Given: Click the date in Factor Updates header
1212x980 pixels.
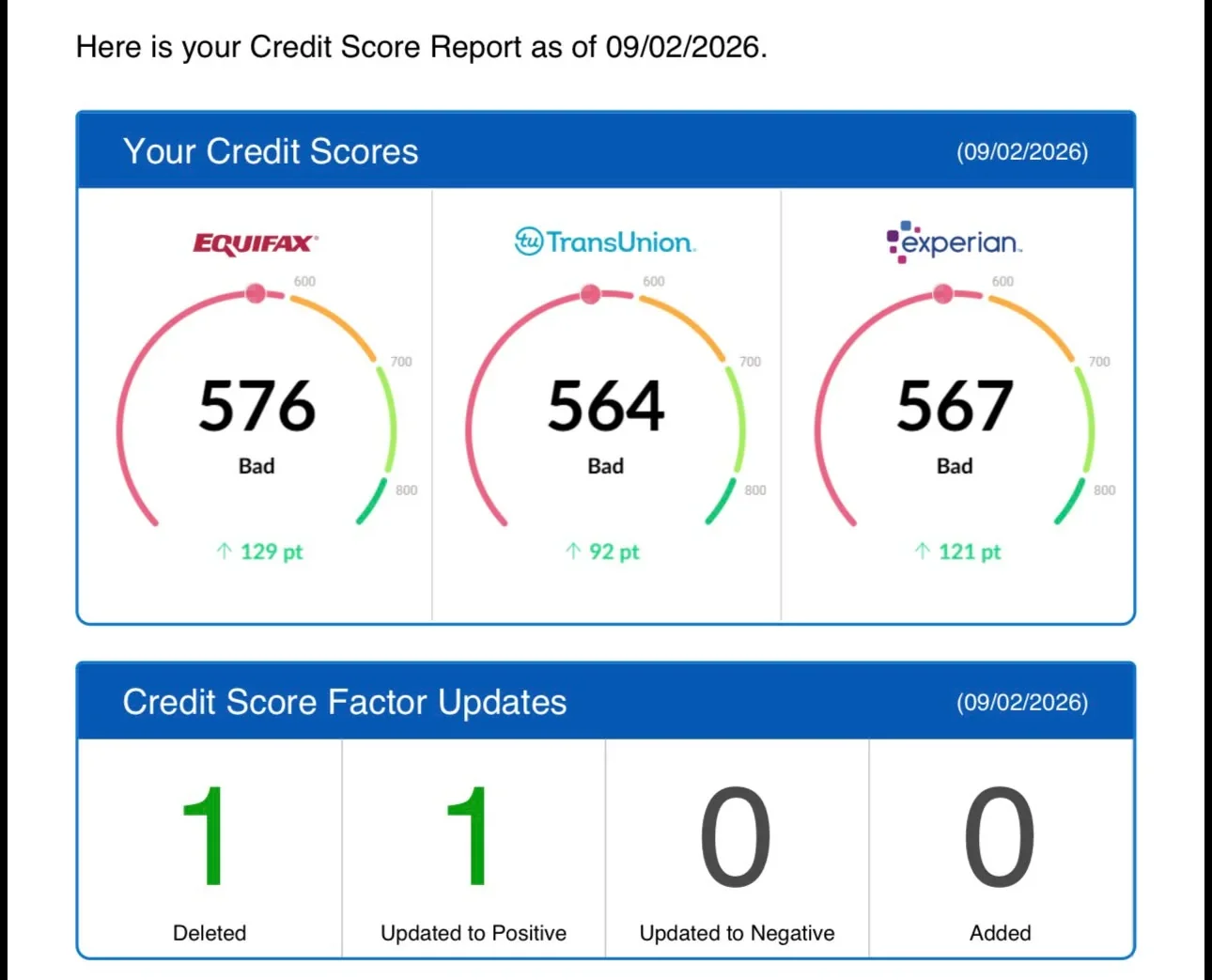Looking at the screenshot, I should click(1022, 702).
